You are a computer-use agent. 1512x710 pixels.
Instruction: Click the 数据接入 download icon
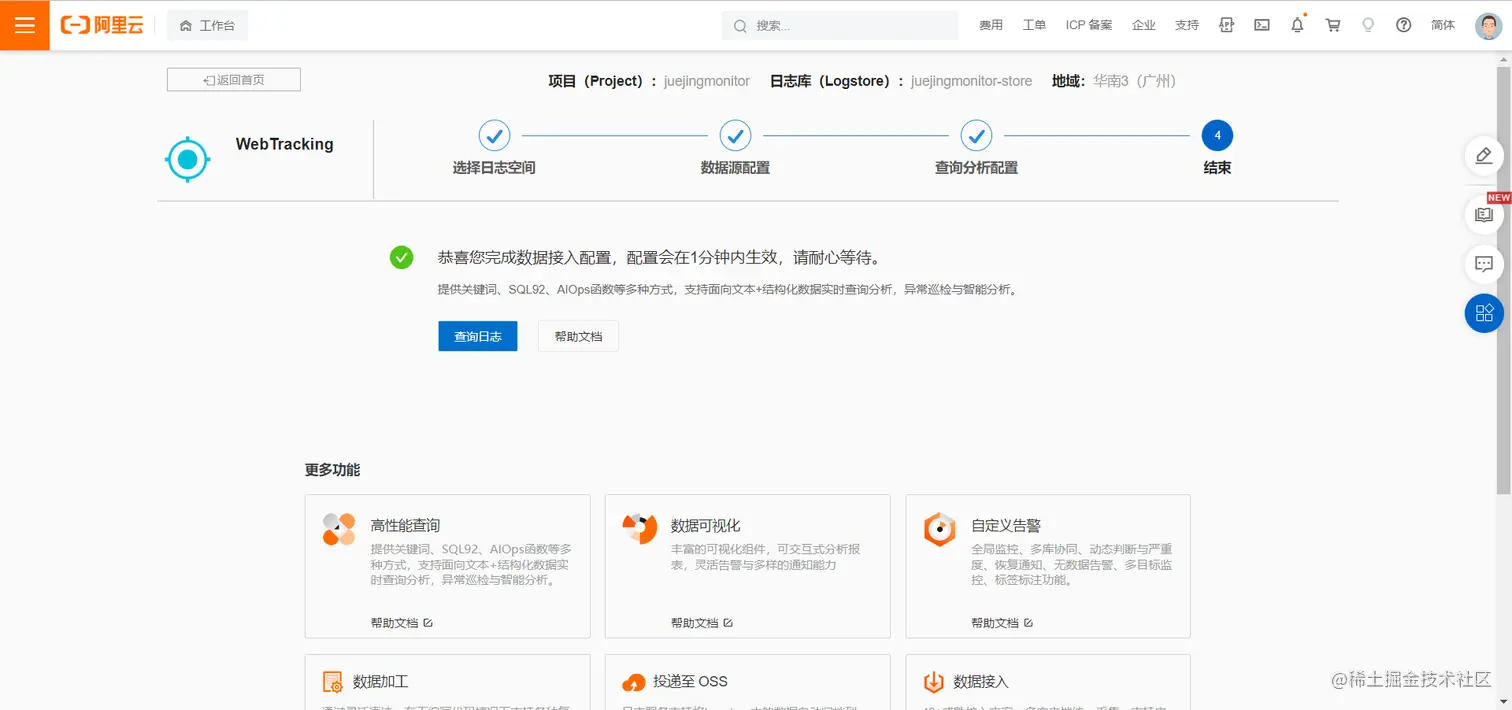934,682
